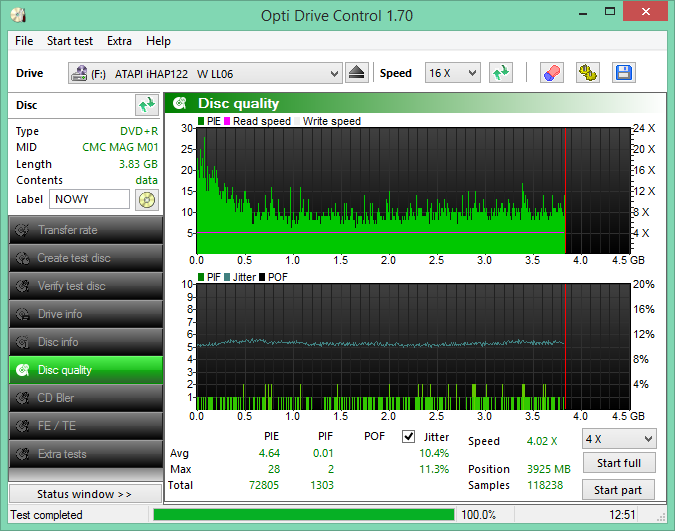Viewport: 675px width, 531px height.
Task: Click the FE / TE sidebar icon
Action: 22,426
